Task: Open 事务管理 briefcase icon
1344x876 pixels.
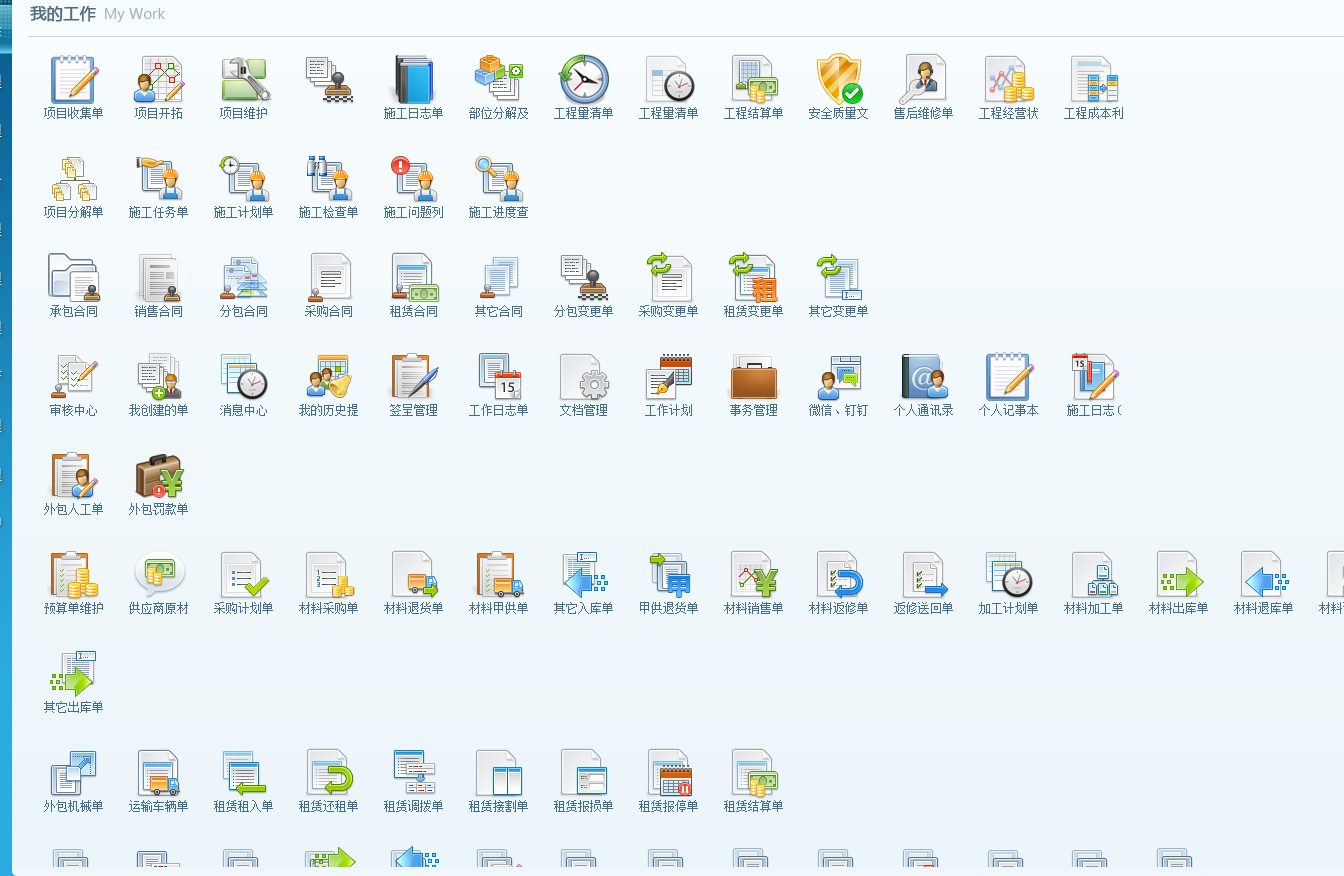Action: (753, 377)
